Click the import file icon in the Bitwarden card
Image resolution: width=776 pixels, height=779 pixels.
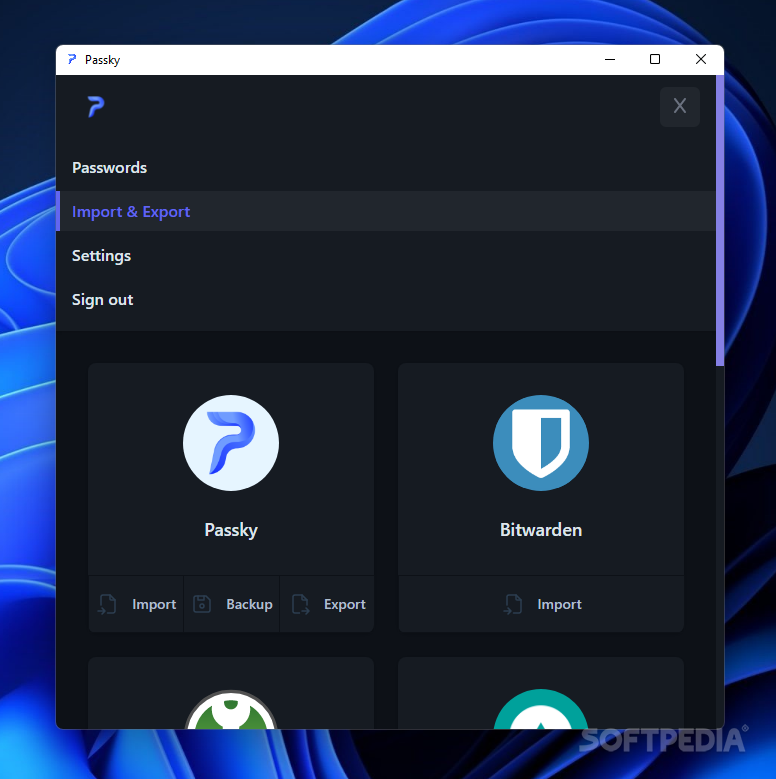click(x=513, y=604)
